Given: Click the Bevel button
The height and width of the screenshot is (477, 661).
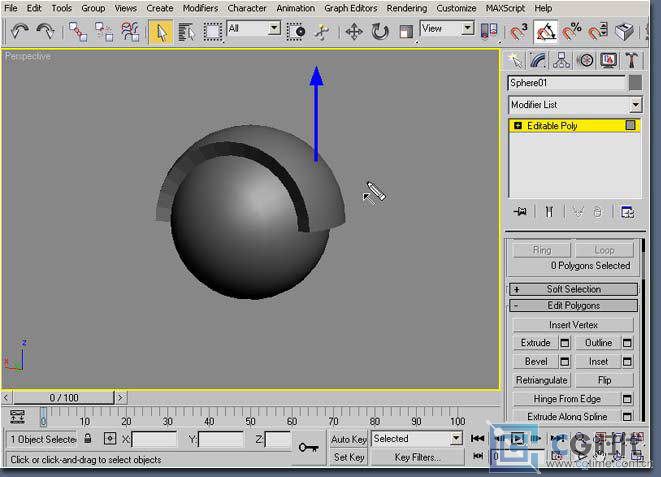Looking at the screenshot, I should click(x=536, y=361).
